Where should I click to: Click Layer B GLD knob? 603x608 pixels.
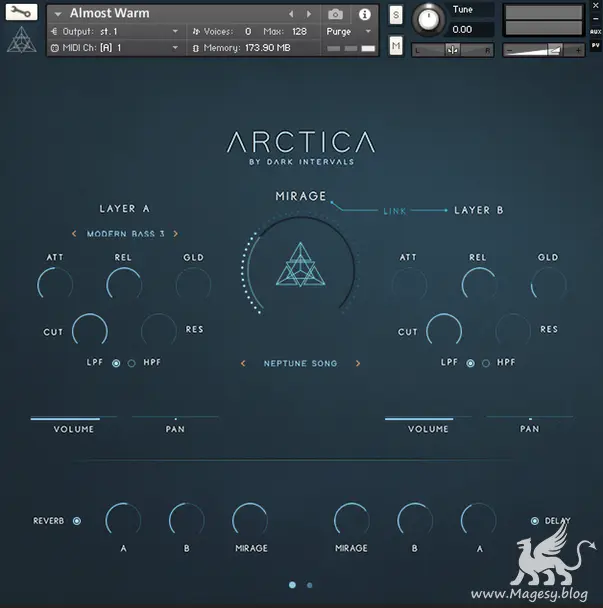pos(548,284)
